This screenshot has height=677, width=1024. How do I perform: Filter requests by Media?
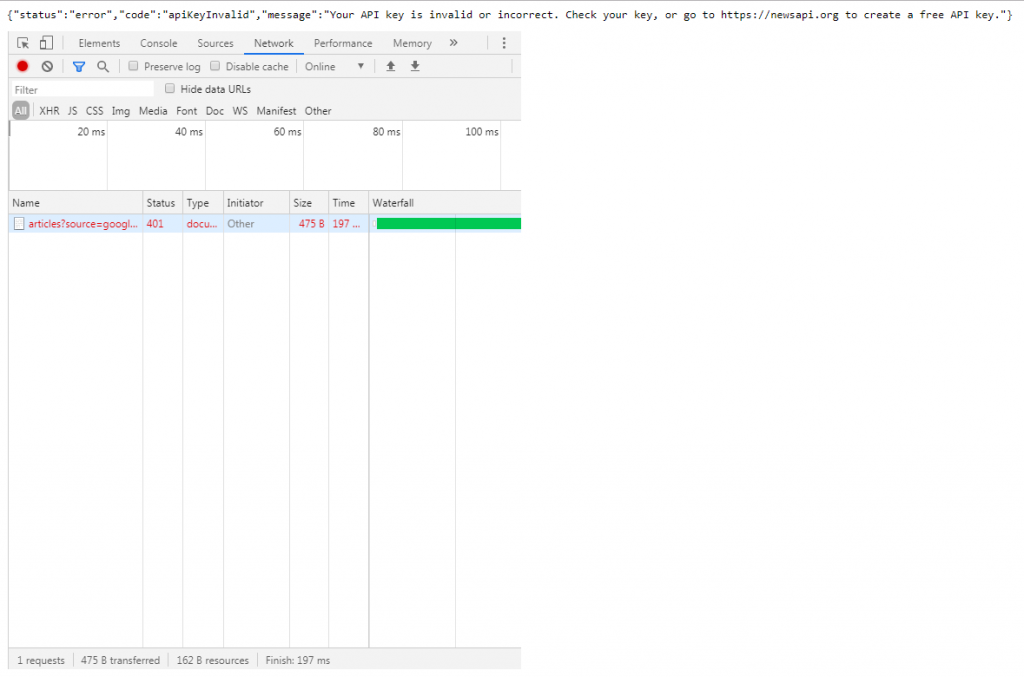pyautogui.click(x=153, y=111)
